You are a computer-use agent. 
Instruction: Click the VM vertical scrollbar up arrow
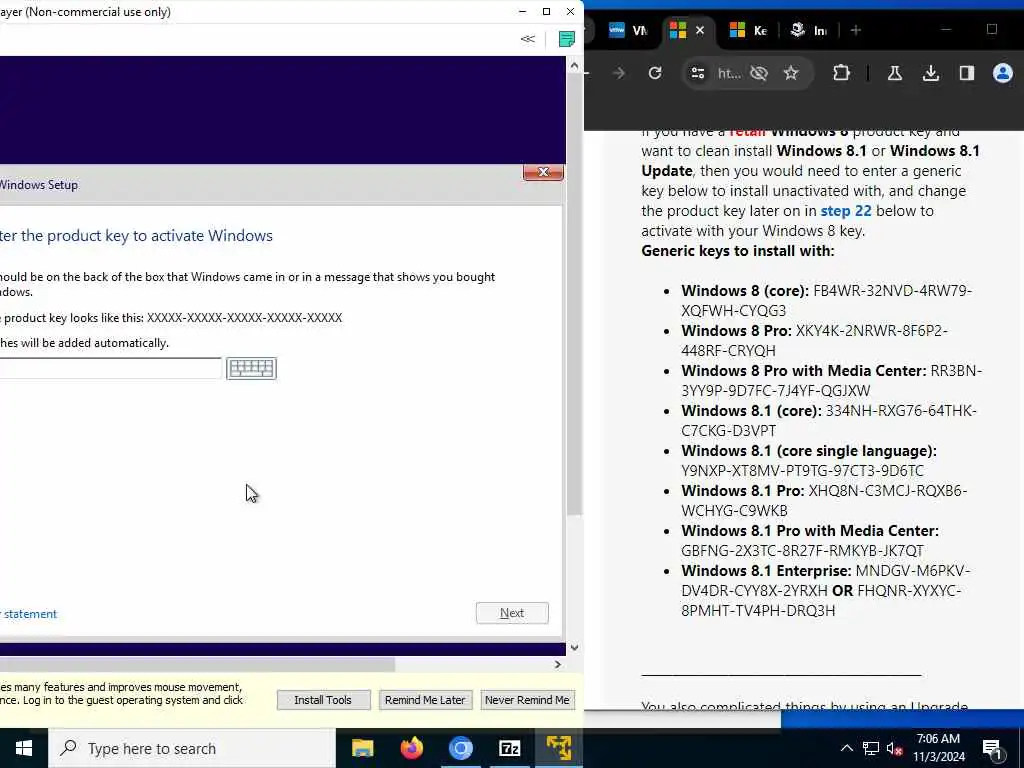(x=574, y=65)
